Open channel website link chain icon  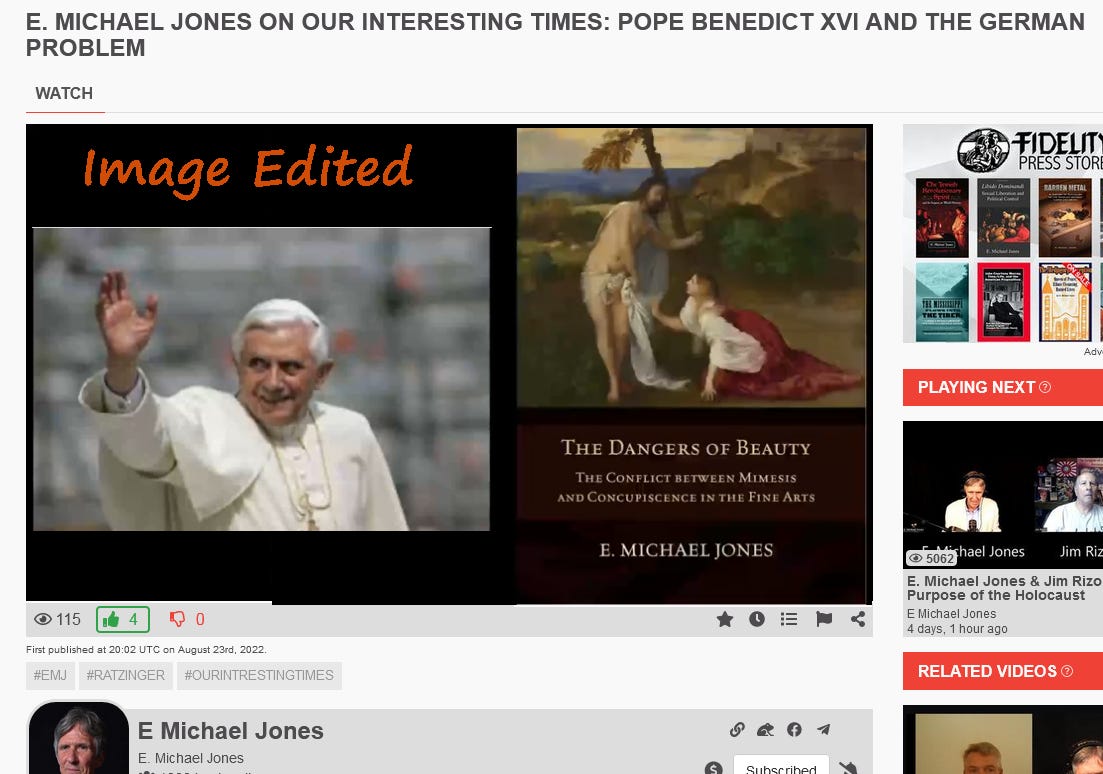[737, 730]
